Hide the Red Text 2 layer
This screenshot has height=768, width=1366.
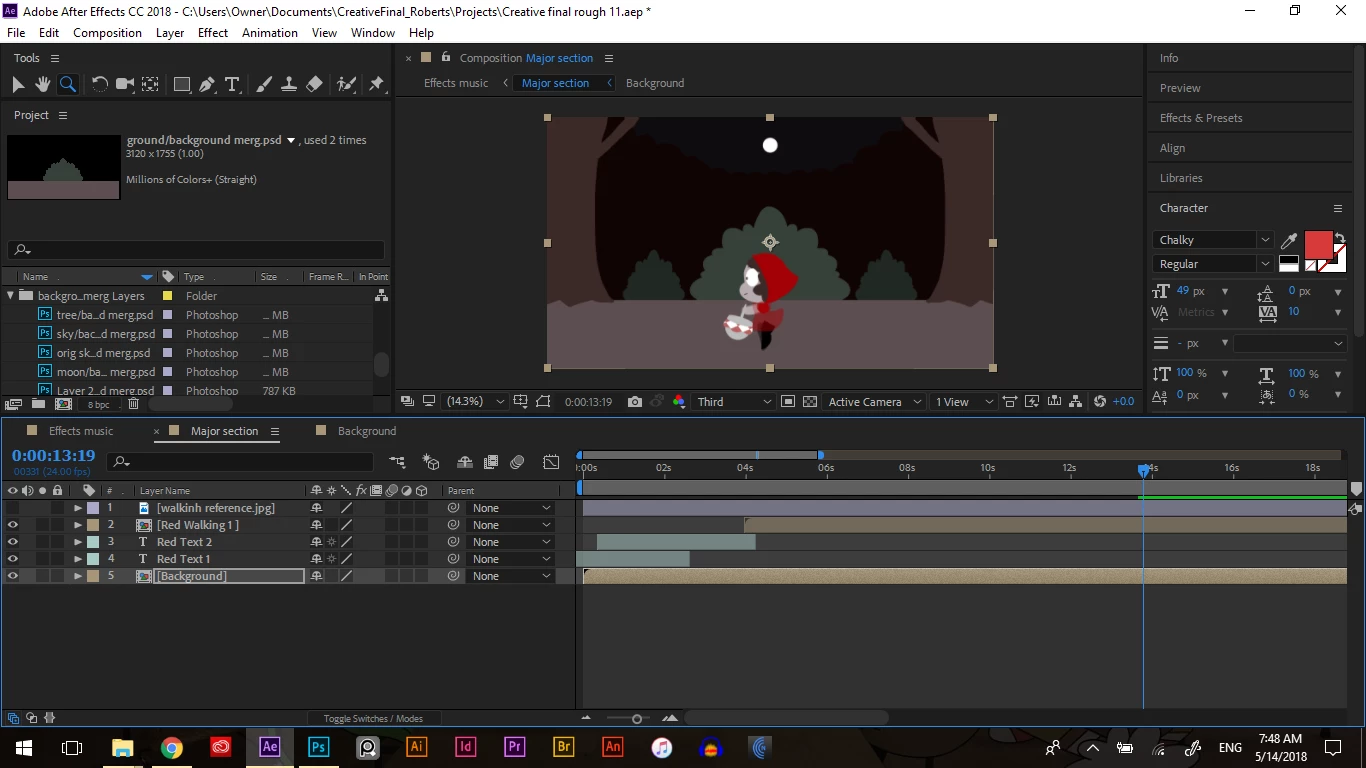12,542
